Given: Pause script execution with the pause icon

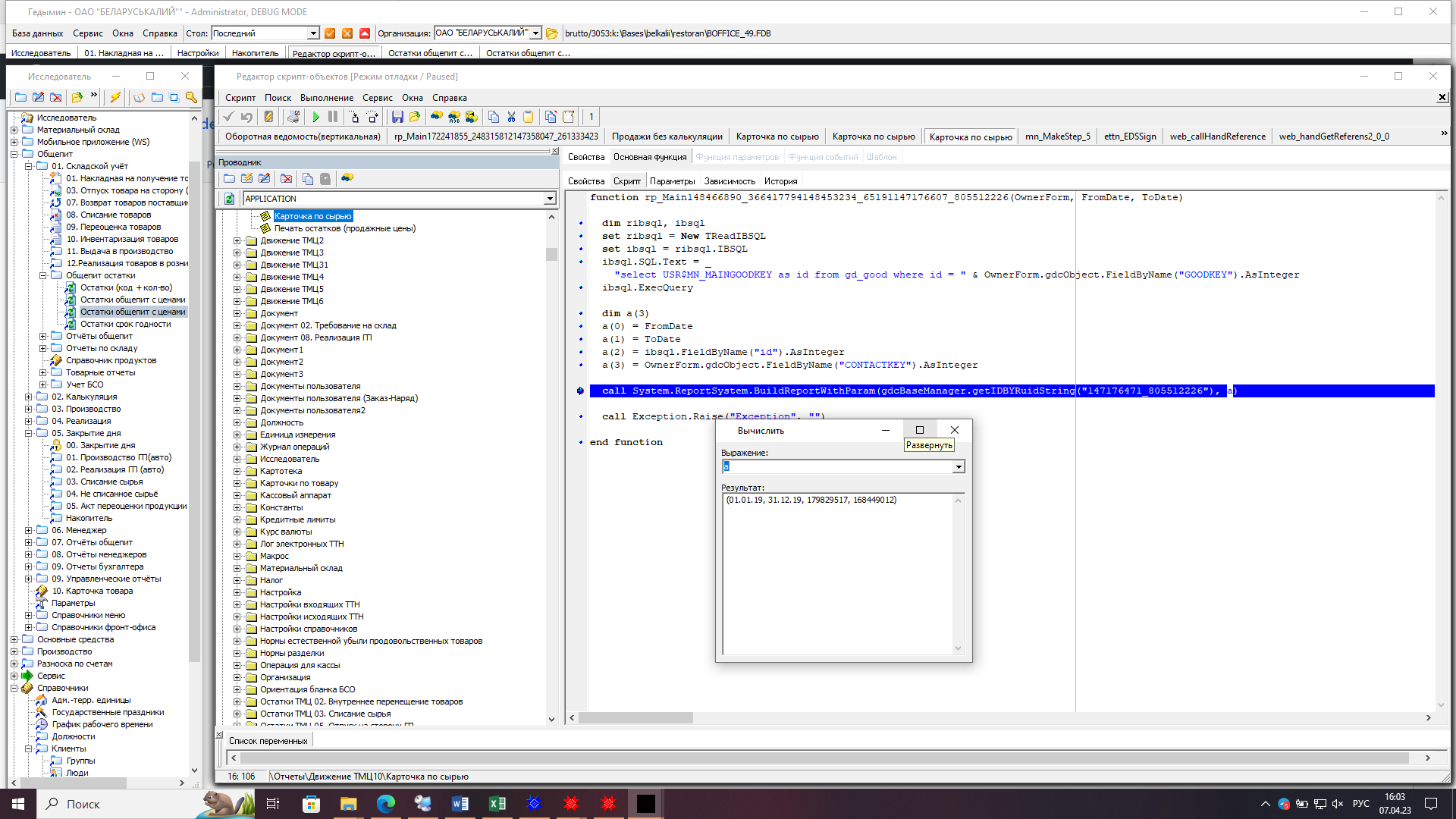Looking at the screenshot, I should coord(332,117).
